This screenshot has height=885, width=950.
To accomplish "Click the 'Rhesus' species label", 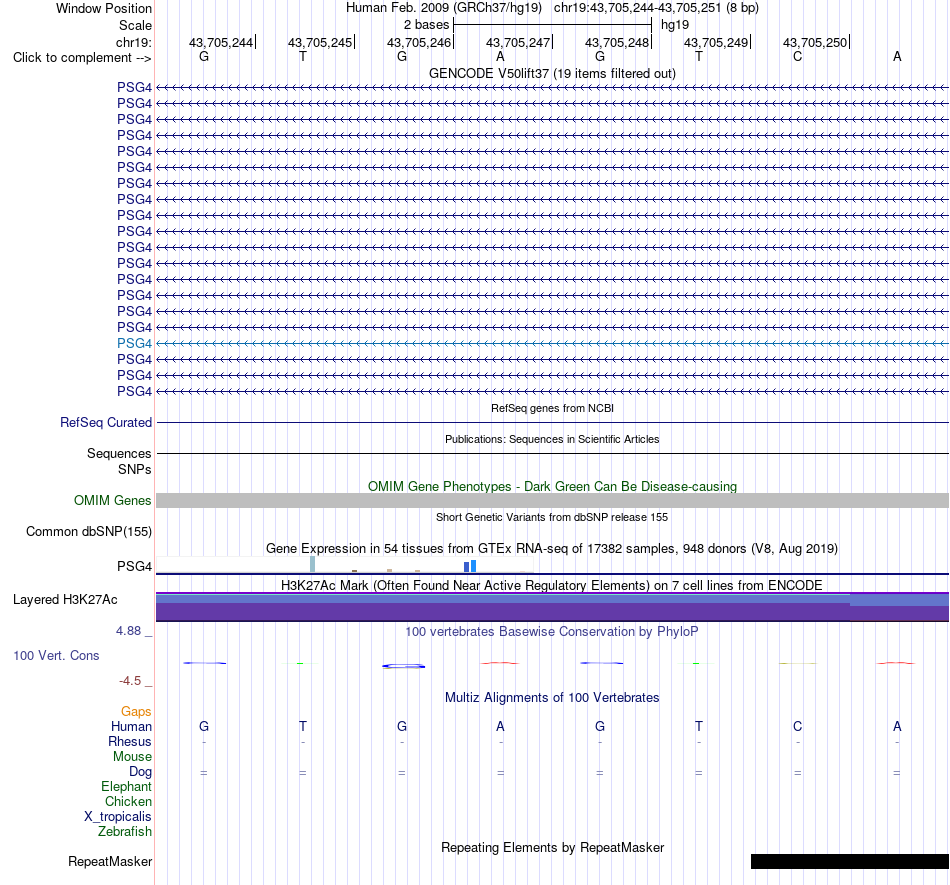I will pyautogui.click(x=130, y=741).
